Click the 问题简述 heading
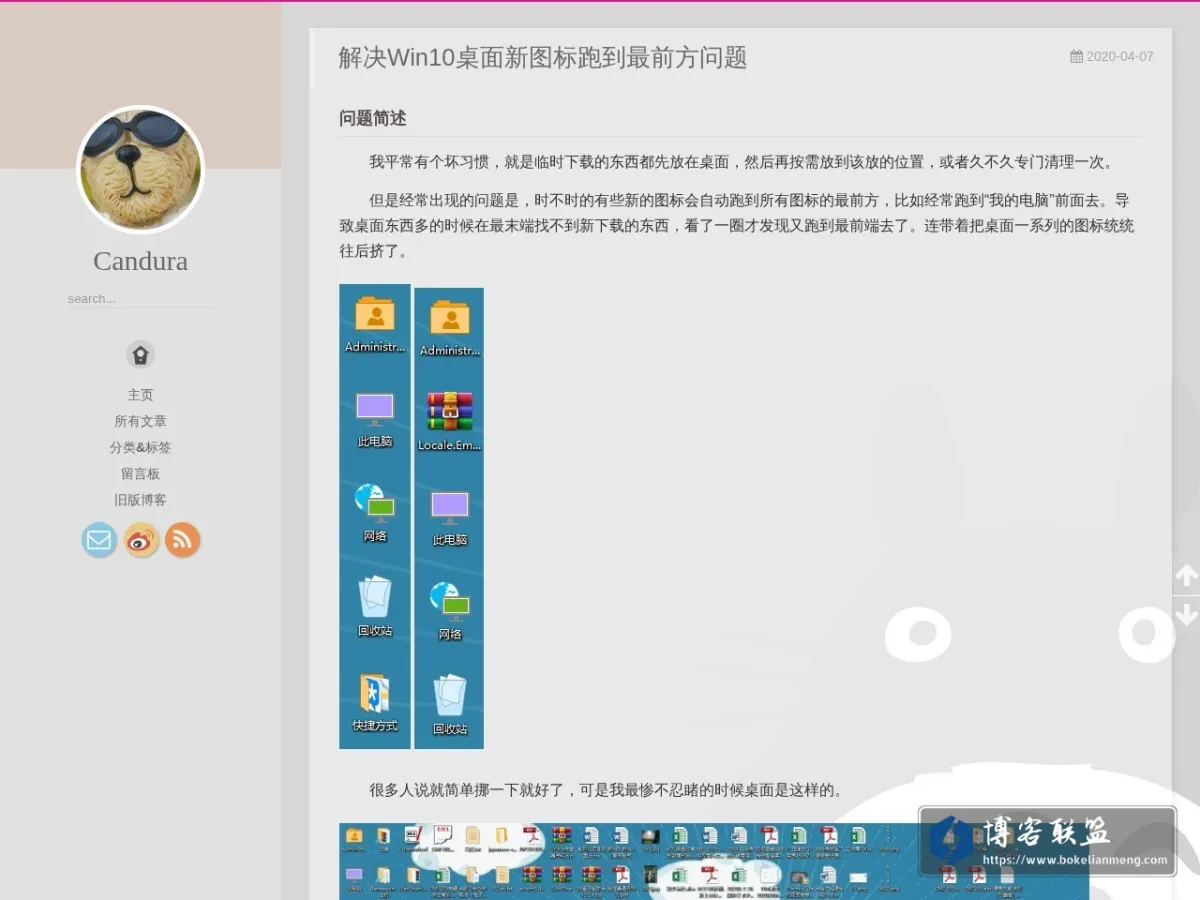This screenshot has width=1200, height=900. click(x=373, y=118)
